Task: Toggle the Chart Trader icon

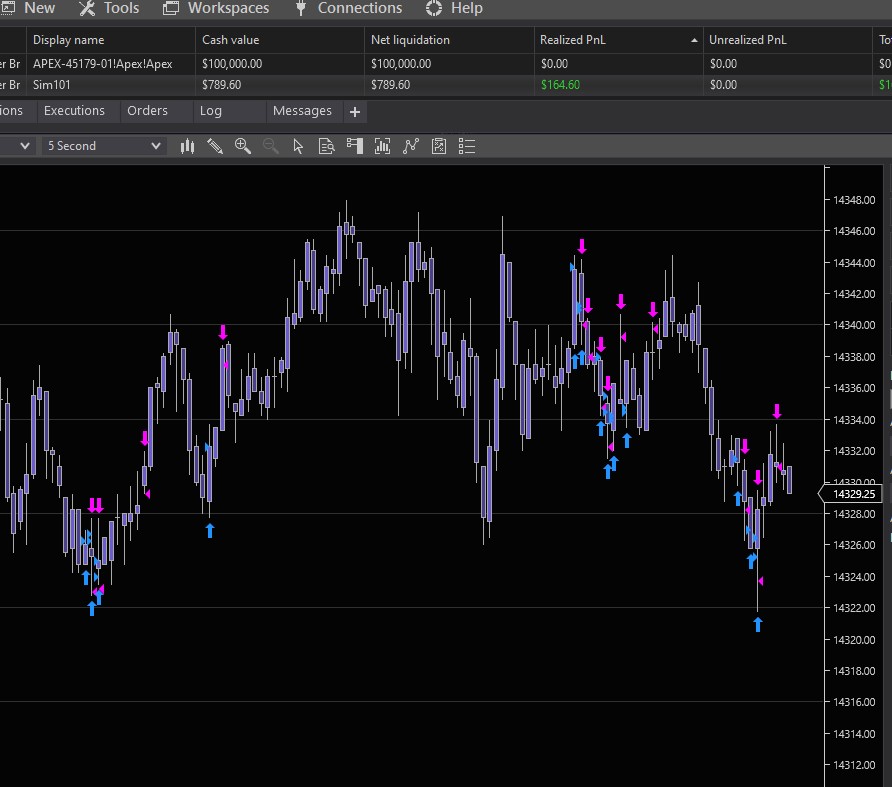Action: pyautogui.click(x=354, y=146)
